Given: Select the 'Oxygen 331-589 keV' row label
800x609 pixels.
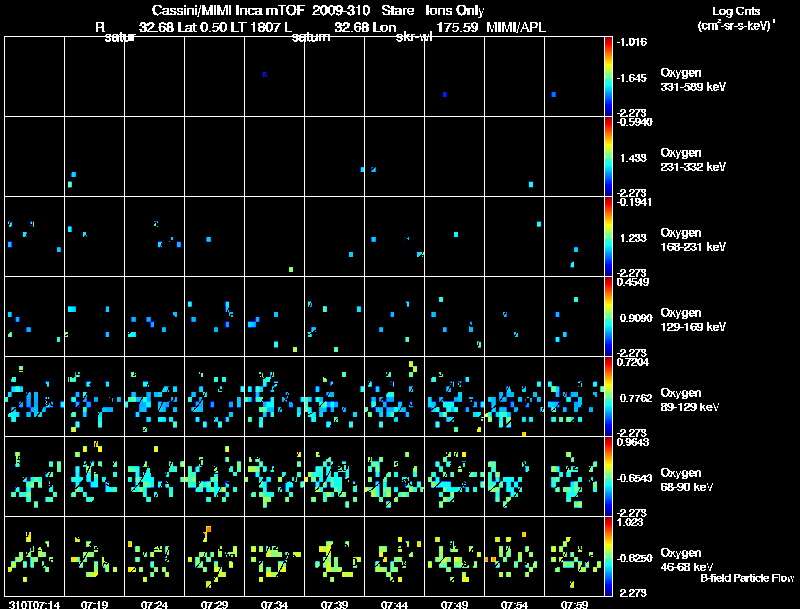Looking at the screenshot, I should pos(693,80).
